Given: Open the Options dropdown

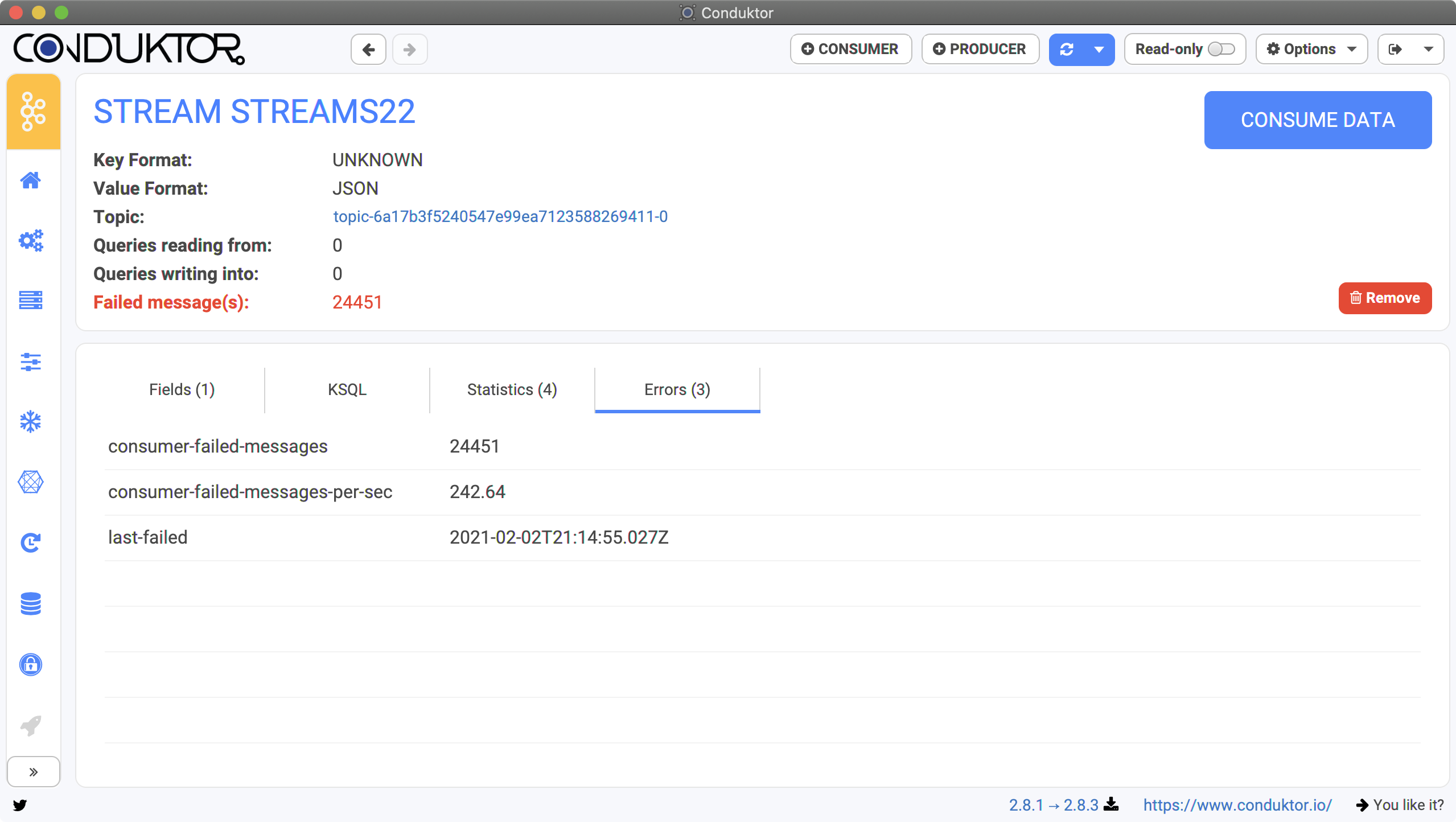Looking at the screenshot, I should 1311,50.
